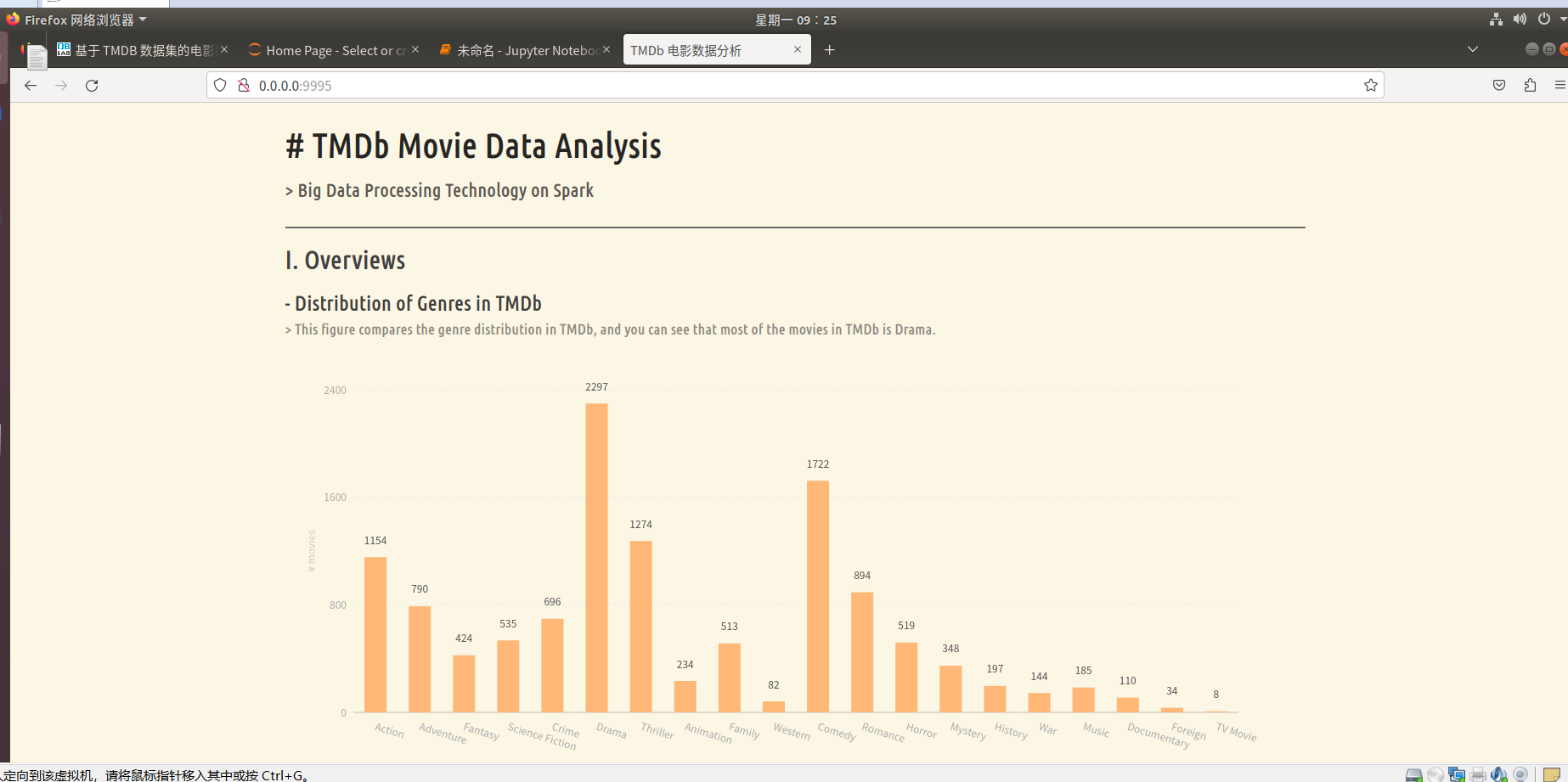This screenshot has width=1568, height=782.
Task: Click the VM hard disk status icon
Action: tap(1413, 774)
